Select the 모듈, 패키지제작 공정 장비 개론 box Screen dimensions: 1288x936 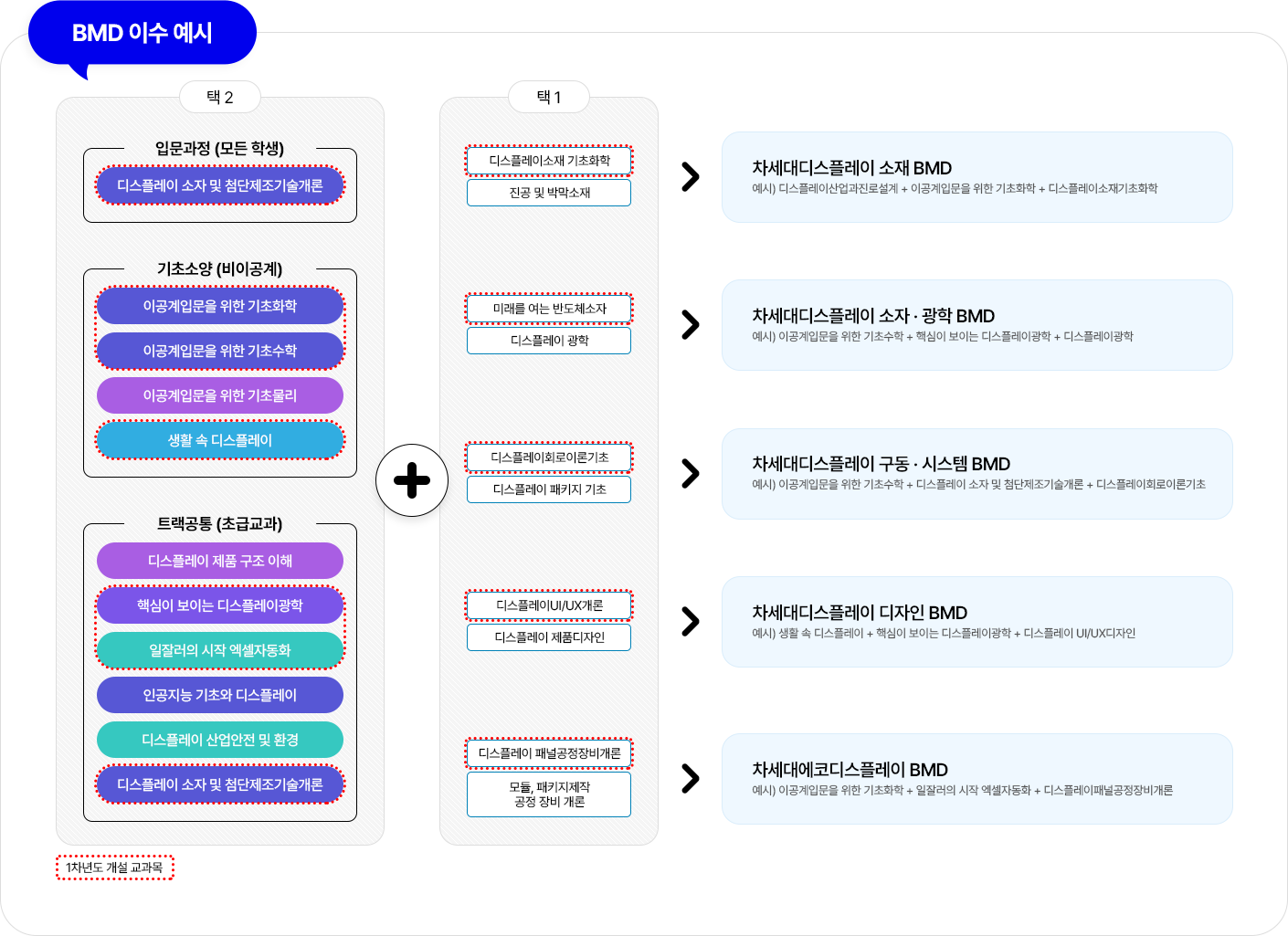[x=549, y=794]
